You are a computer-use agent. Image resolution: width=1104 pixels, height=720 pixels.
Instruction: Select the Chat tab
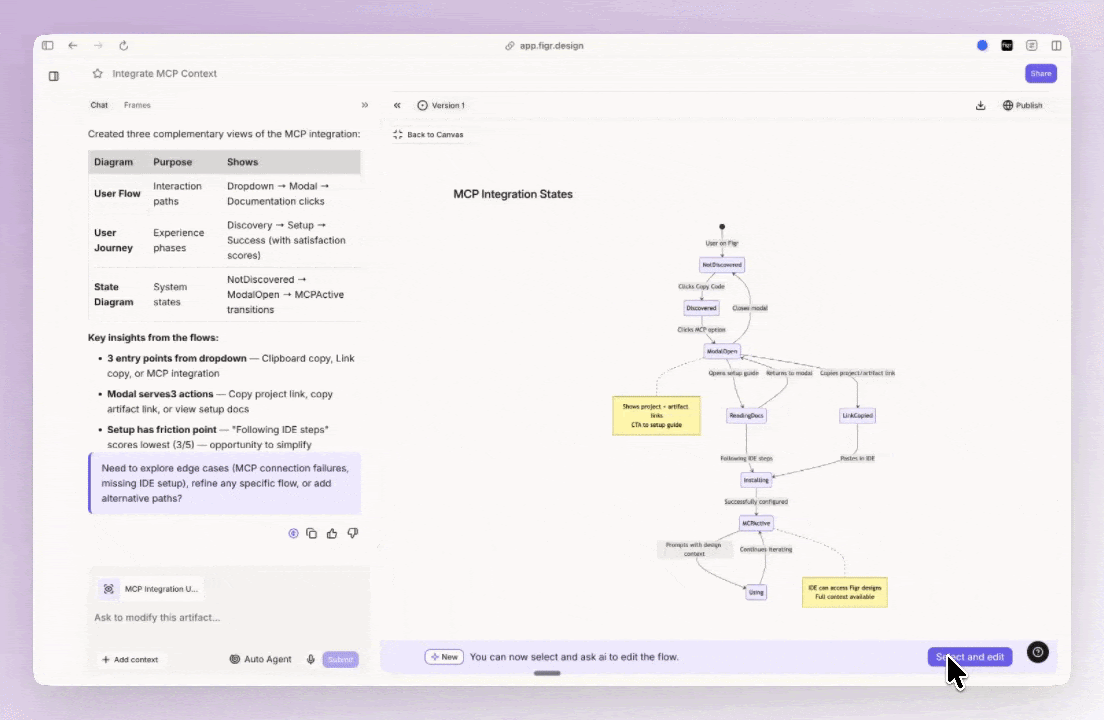[x=99, y=105]
